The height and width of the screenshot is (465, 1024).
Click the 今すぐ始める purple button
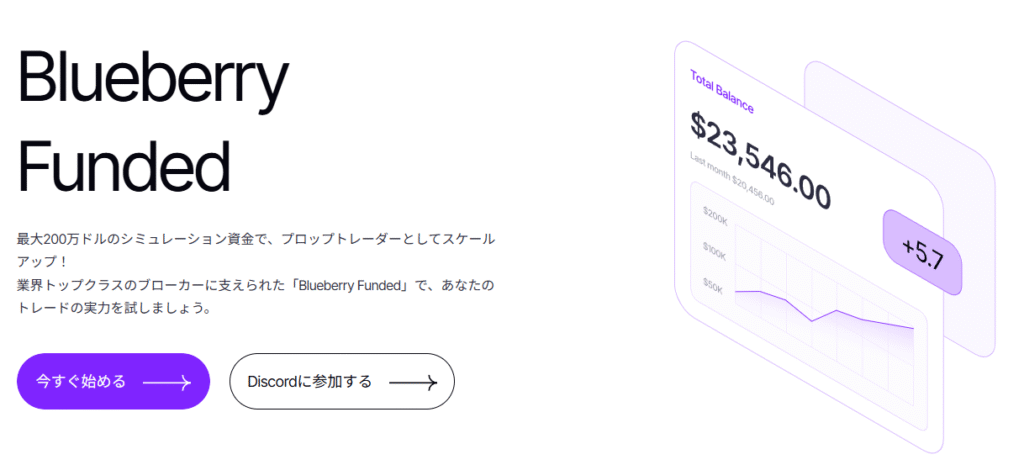(113, 381)
